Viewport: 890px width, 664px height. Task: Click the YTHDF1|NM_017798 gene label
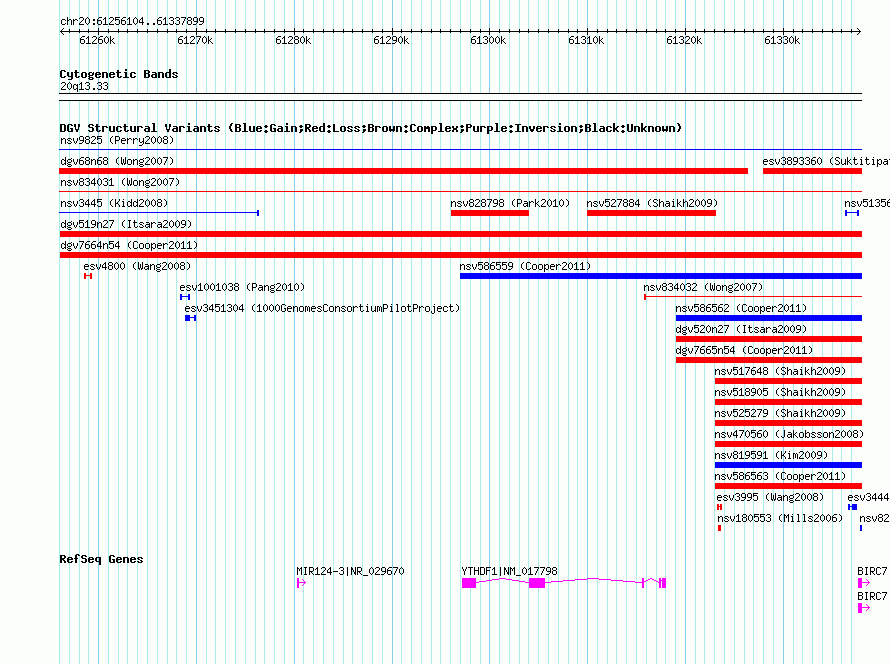(x=510, y=571)
